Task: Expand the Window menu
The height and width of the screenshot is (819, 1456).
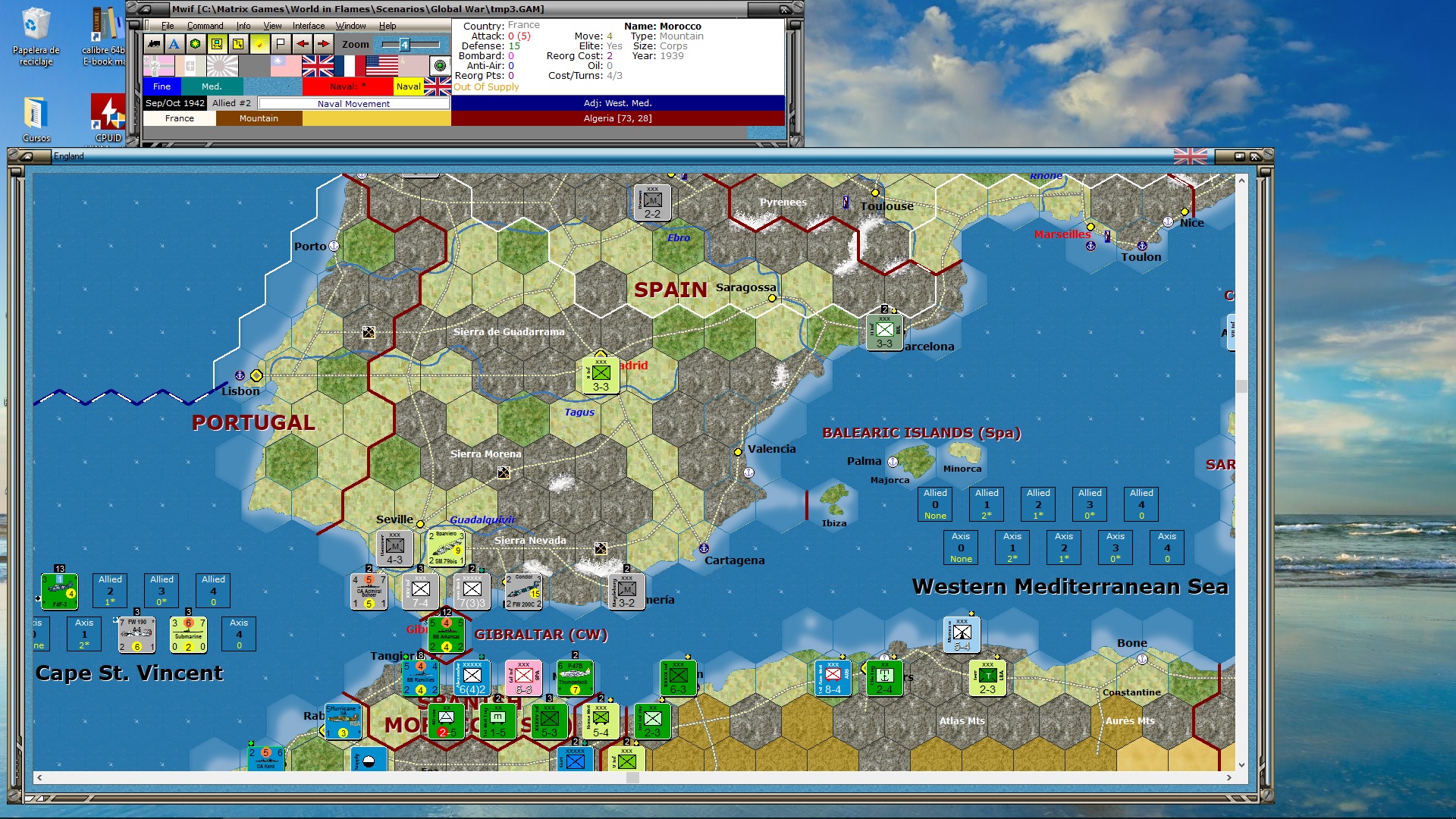Action: (x=350, y=26)
